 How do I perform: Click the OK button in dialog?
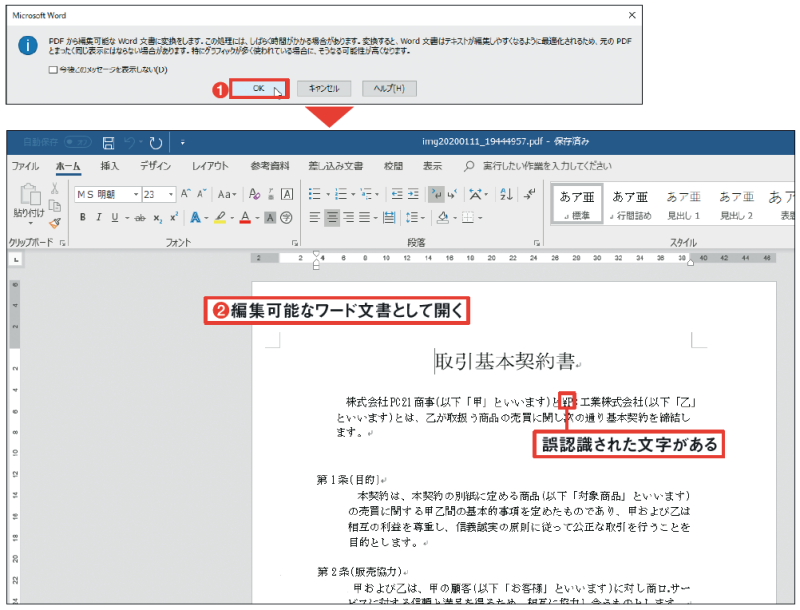click(x=258, y=89)
